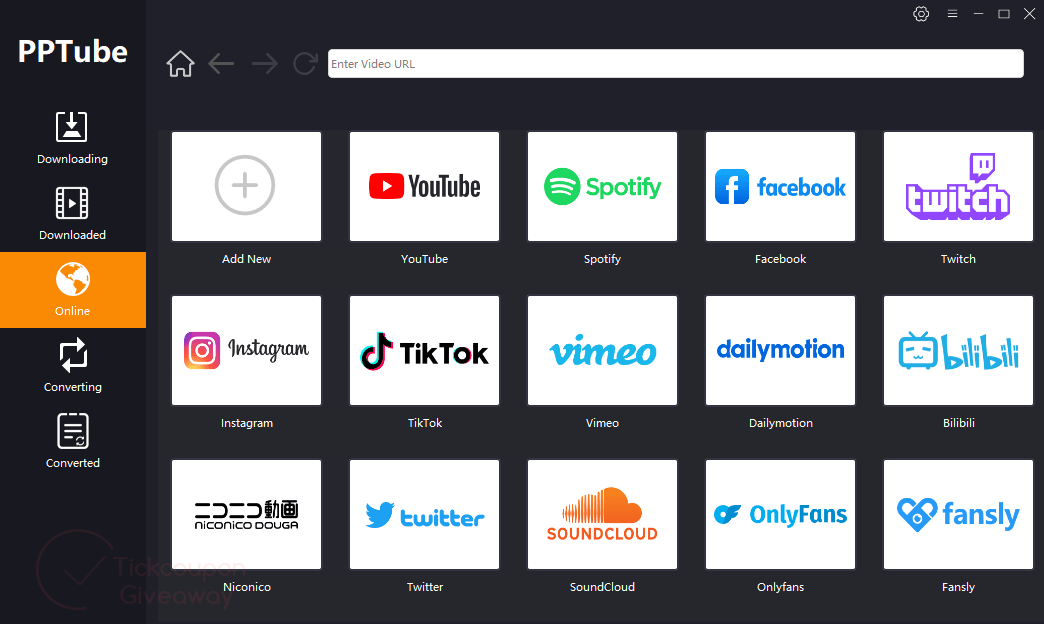Image resolution: width=1044 pixels, height=624 pixels.
Task: Add a new site with the plus tile
Action: [x=246, y=187]
